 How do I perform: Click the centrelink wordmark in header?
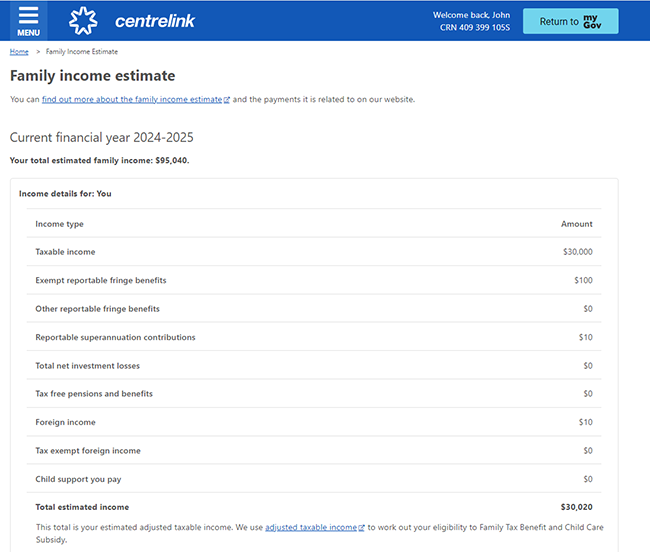[155, 21]
